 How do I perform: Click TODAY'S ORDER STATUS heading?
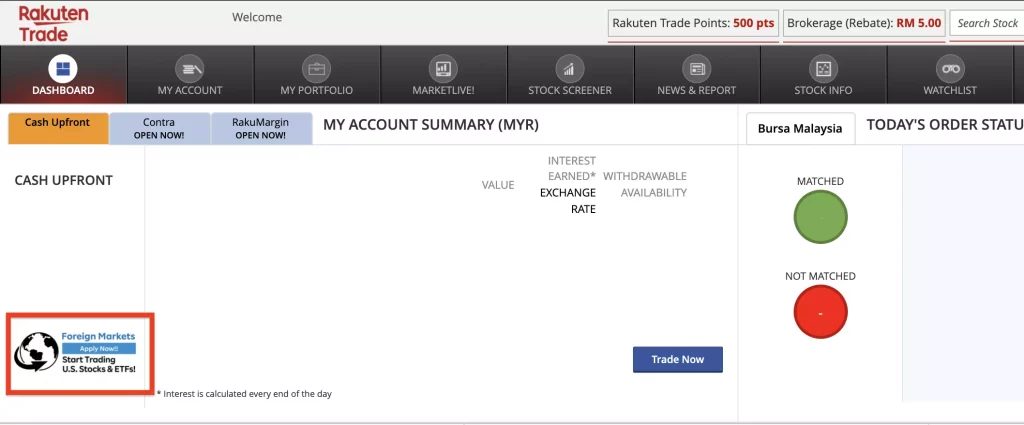pos(945,125)
